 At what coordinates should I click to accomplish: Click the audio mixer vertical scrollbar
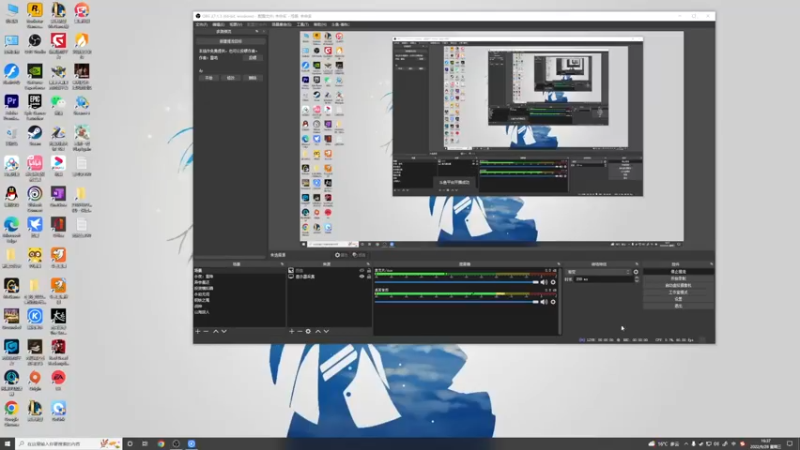tap(560, 301)
